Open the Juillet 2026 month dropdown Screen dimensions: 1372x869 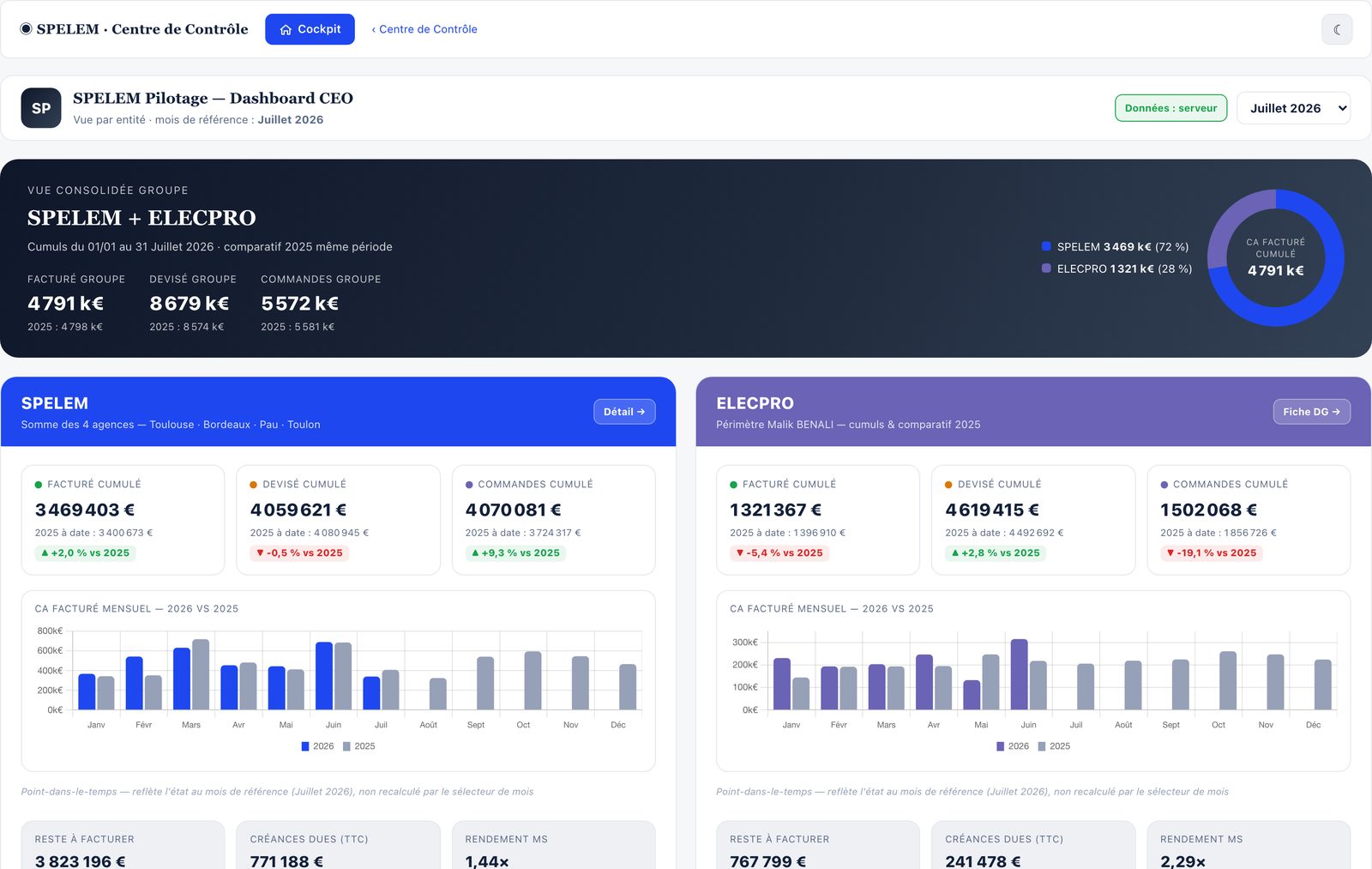[1293, 108]
